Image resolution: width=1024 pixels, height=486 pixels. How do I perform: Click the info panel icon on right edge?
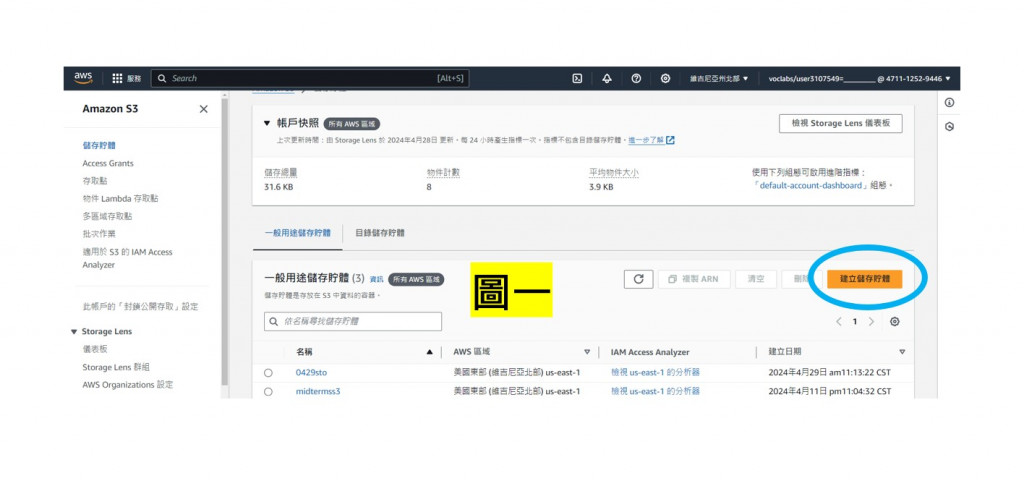tap(950, 103)
